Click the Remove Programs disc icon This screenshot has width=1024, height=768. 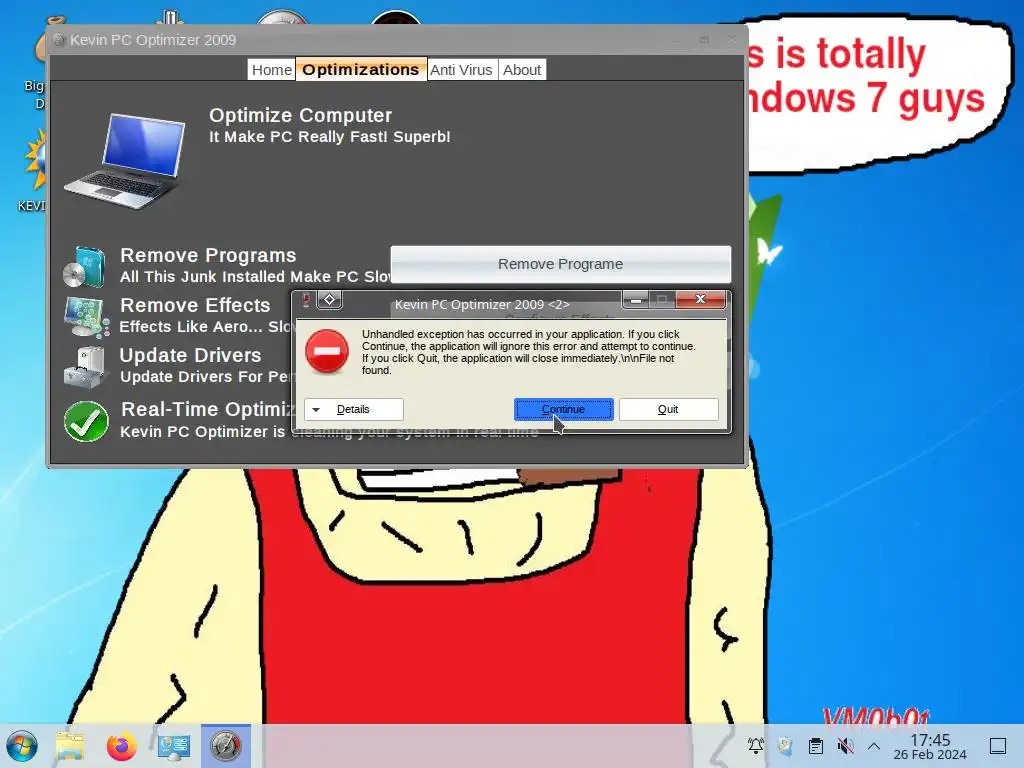[84, 267]
